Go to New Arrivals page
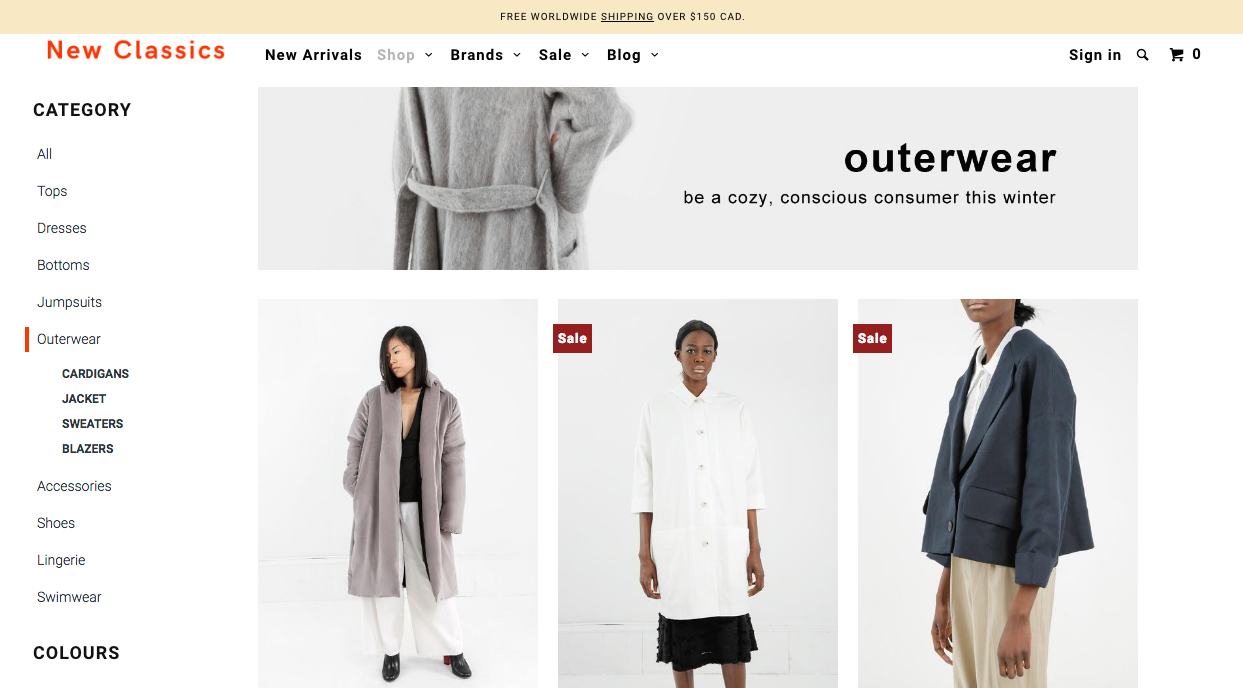 point(313,55)
